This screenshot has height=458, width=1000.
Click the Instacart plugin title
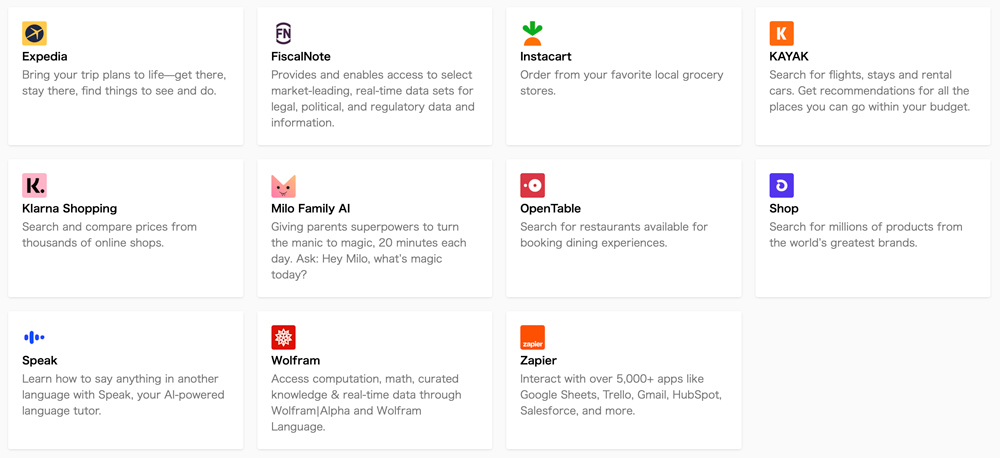click(x=545, y=57)
